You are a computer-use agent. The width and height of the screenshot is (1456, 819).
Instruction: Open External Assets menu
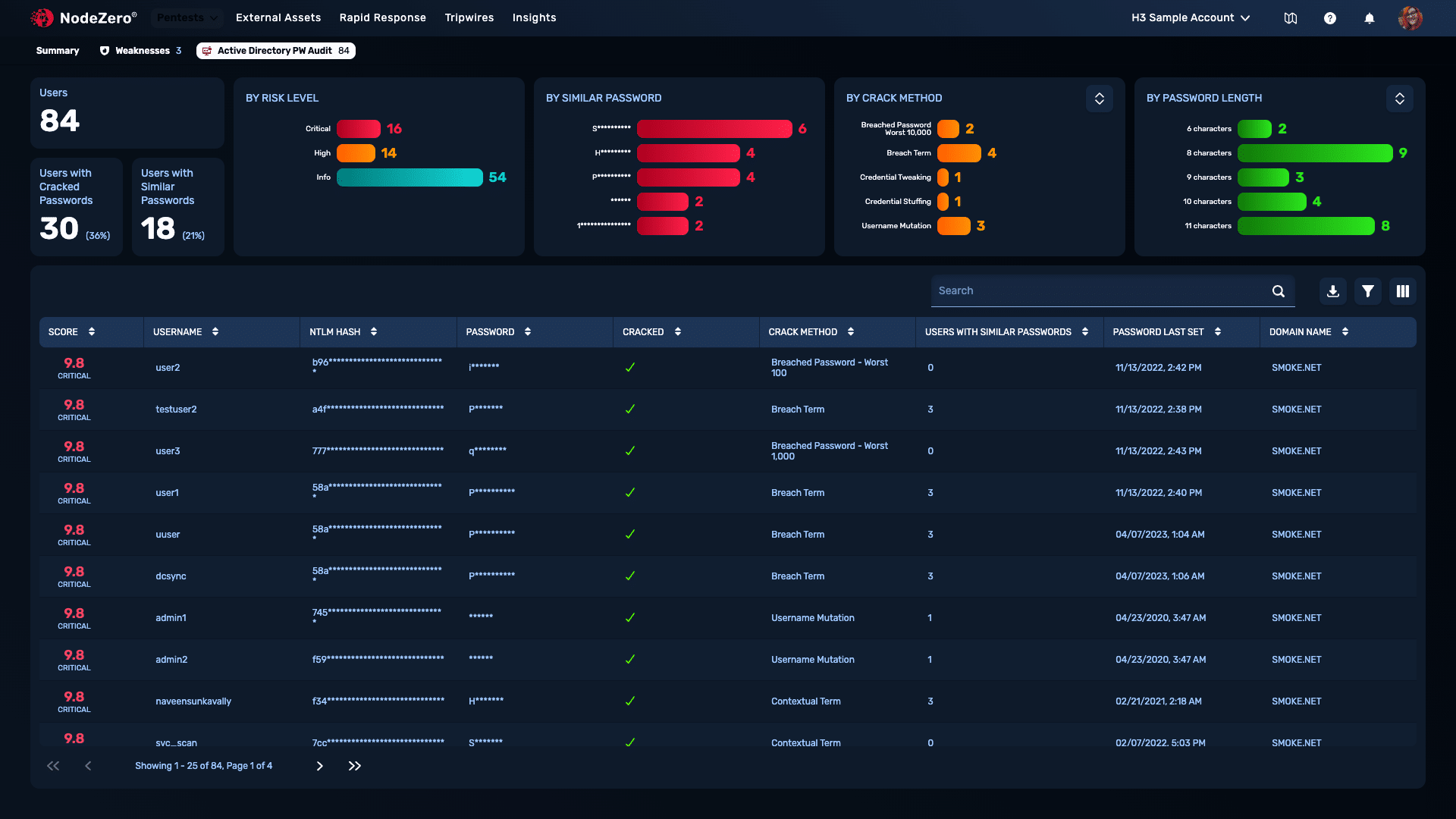pyautogui.click(x=278, y=17)
